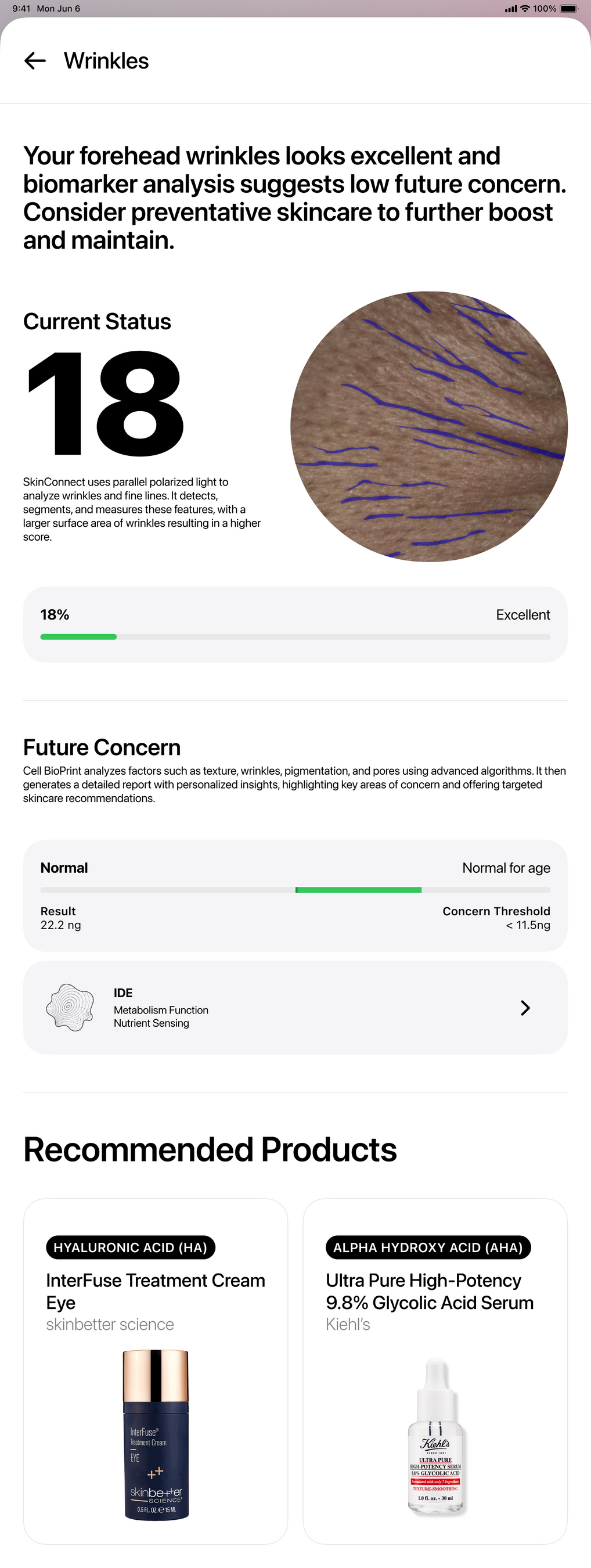Open the forehead wrinkle scan image

pos(429,426)
